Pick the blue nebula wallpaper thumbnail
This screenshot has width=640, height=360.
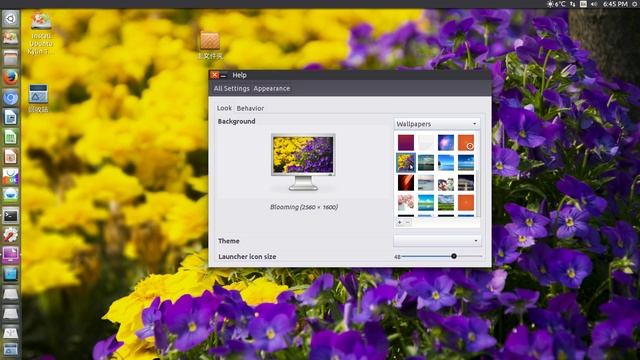pyautogui.click(x=446, y=142)
